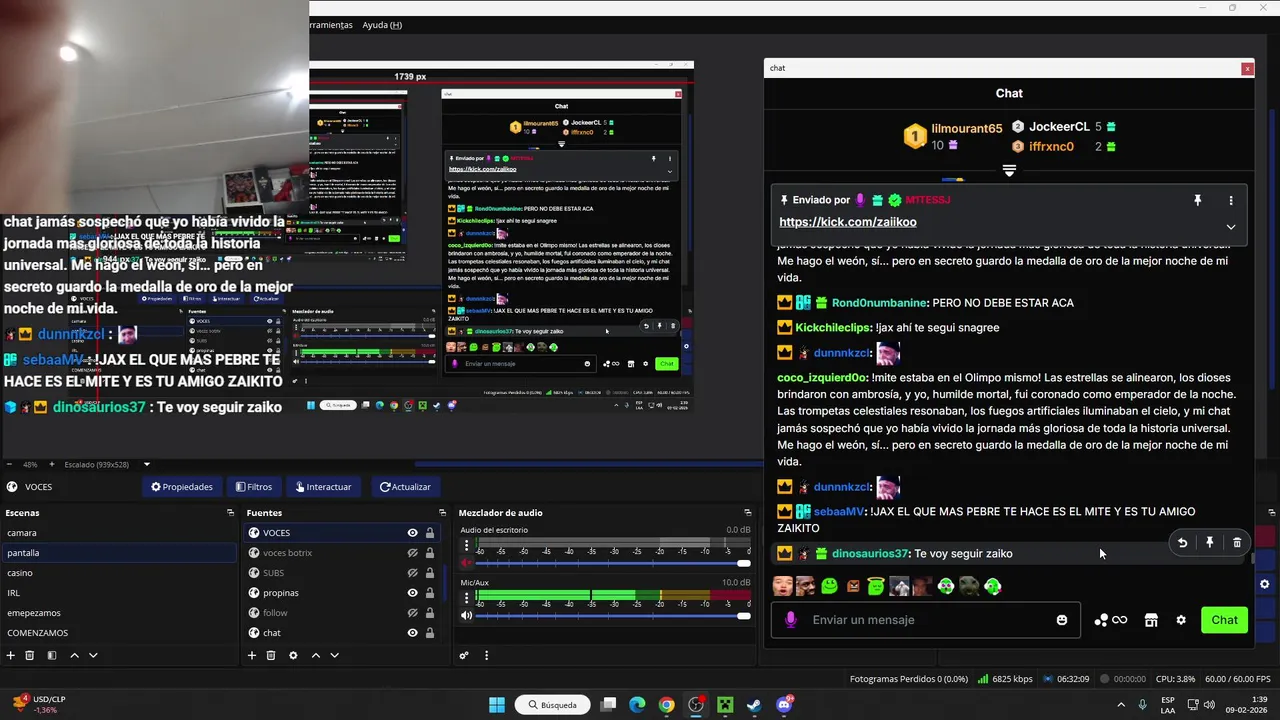1280x720 pixels.
Task: Zoom out the preview with minus
Action: click(x=9, y=464)
